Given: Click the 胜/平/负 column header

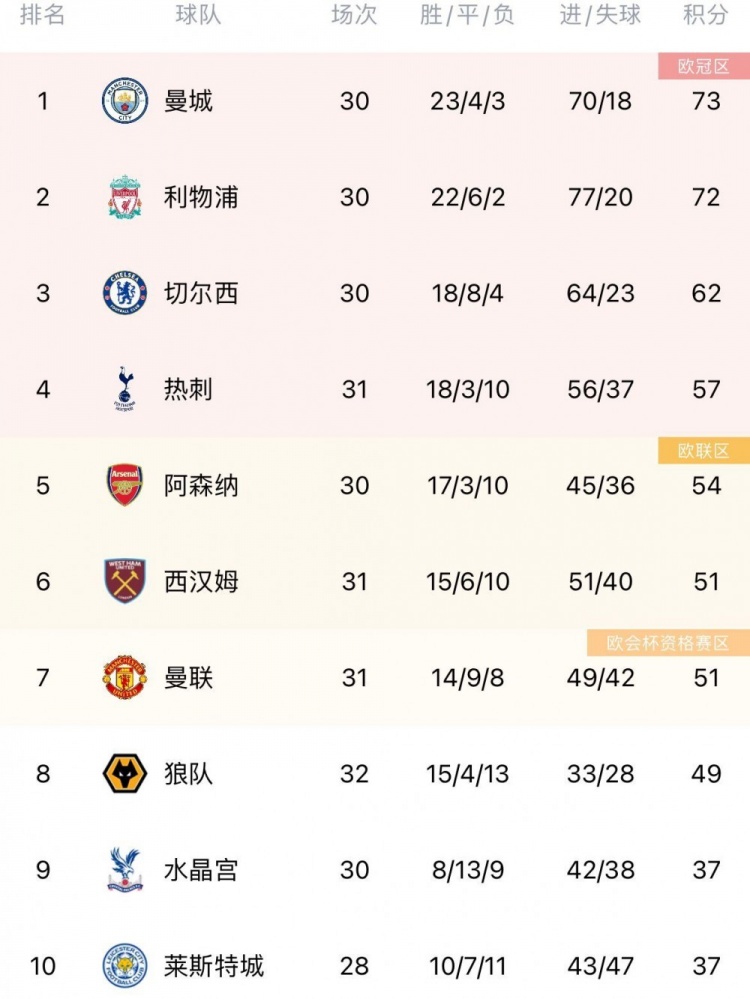Looking at the screenshot, I should pos(467,15).
